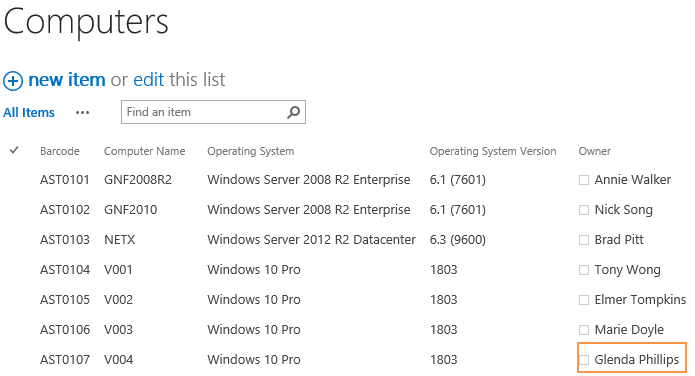Tick the Nick Song checkbox

point(584,210)
